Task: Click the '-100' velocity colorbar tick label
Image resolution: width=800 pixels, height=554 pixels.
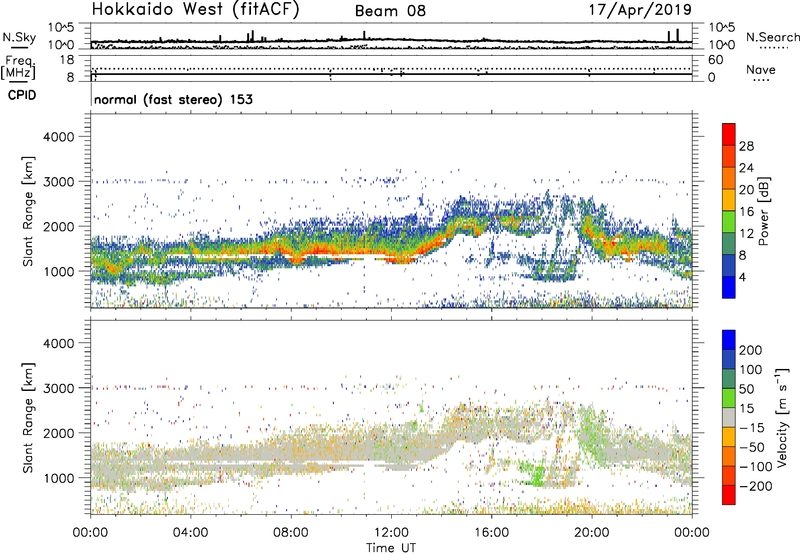Action: [x=756, y=467]
